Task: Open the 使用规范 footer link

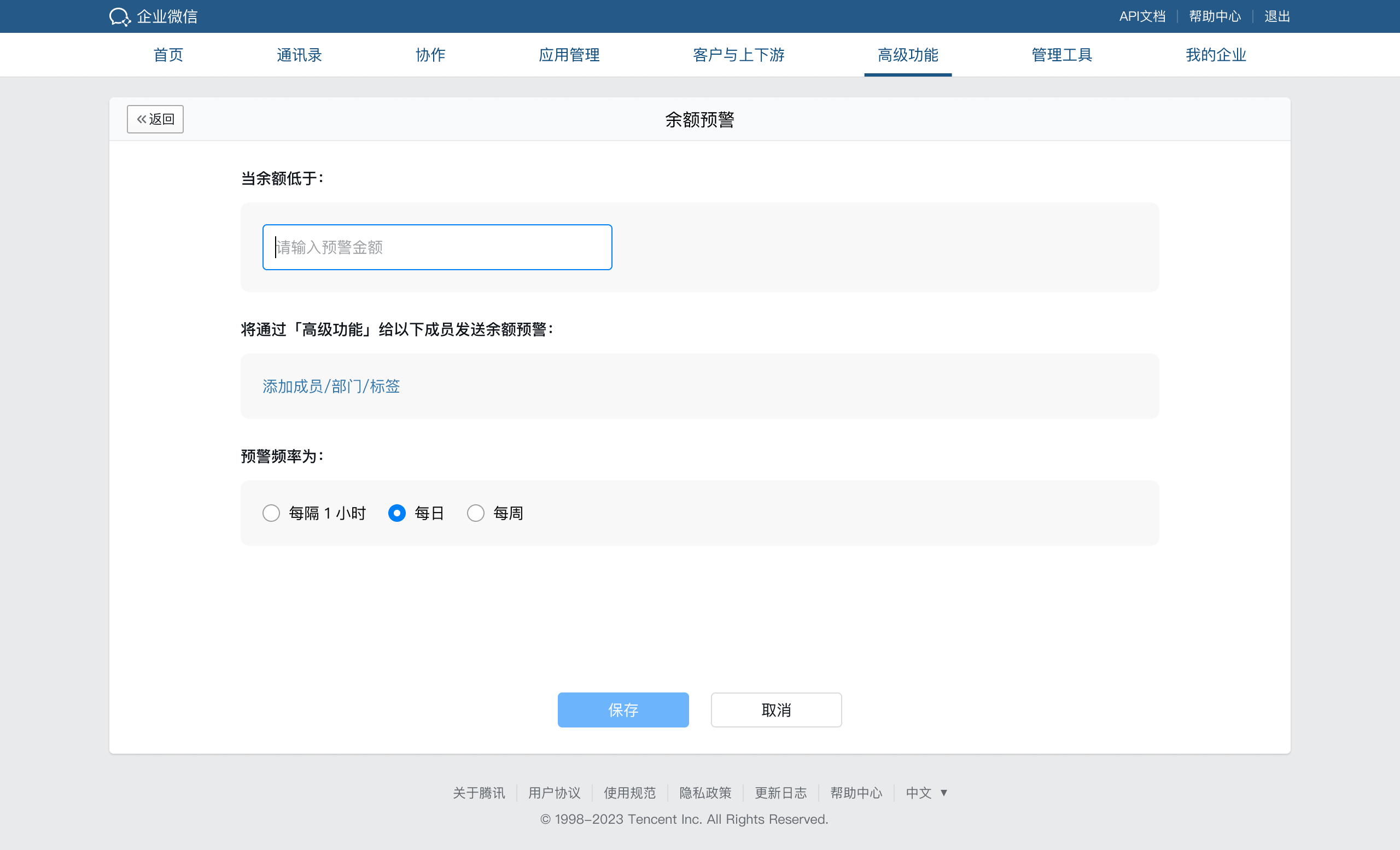Action: pyautogui.click(x=630, y=793)
